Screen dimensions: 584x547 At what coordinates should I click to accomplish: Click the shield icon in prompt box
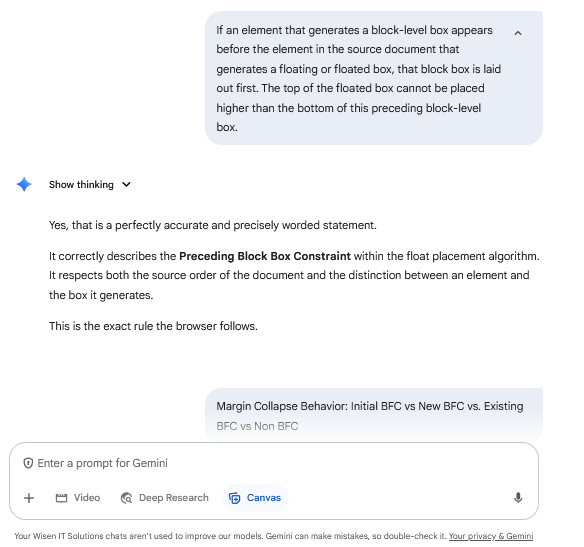pyautogui.click(x=28, y=463)
